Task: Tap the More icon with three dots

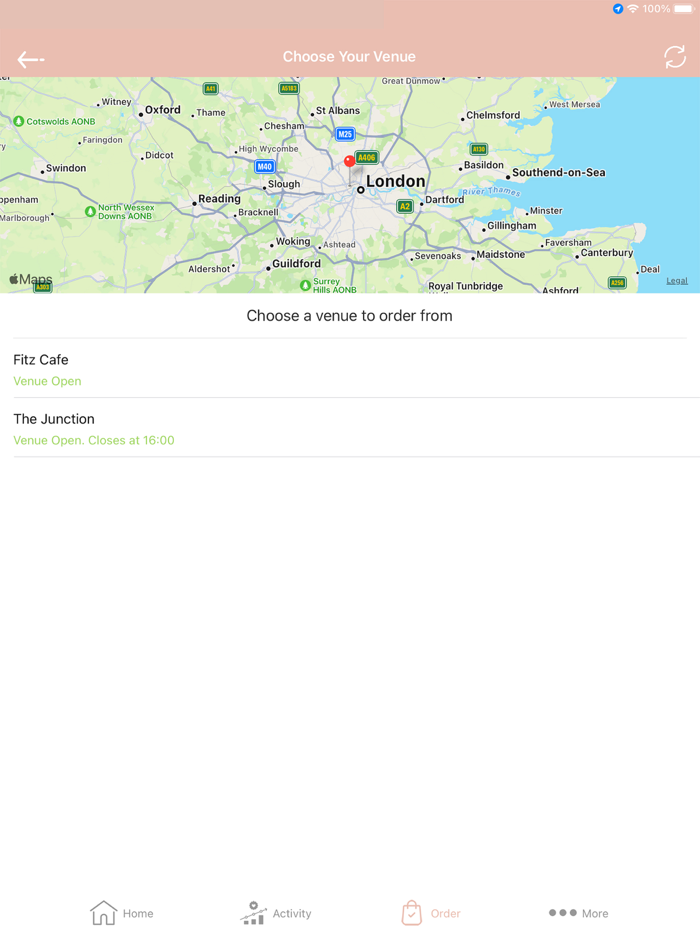Action: [x=561, y=912]
